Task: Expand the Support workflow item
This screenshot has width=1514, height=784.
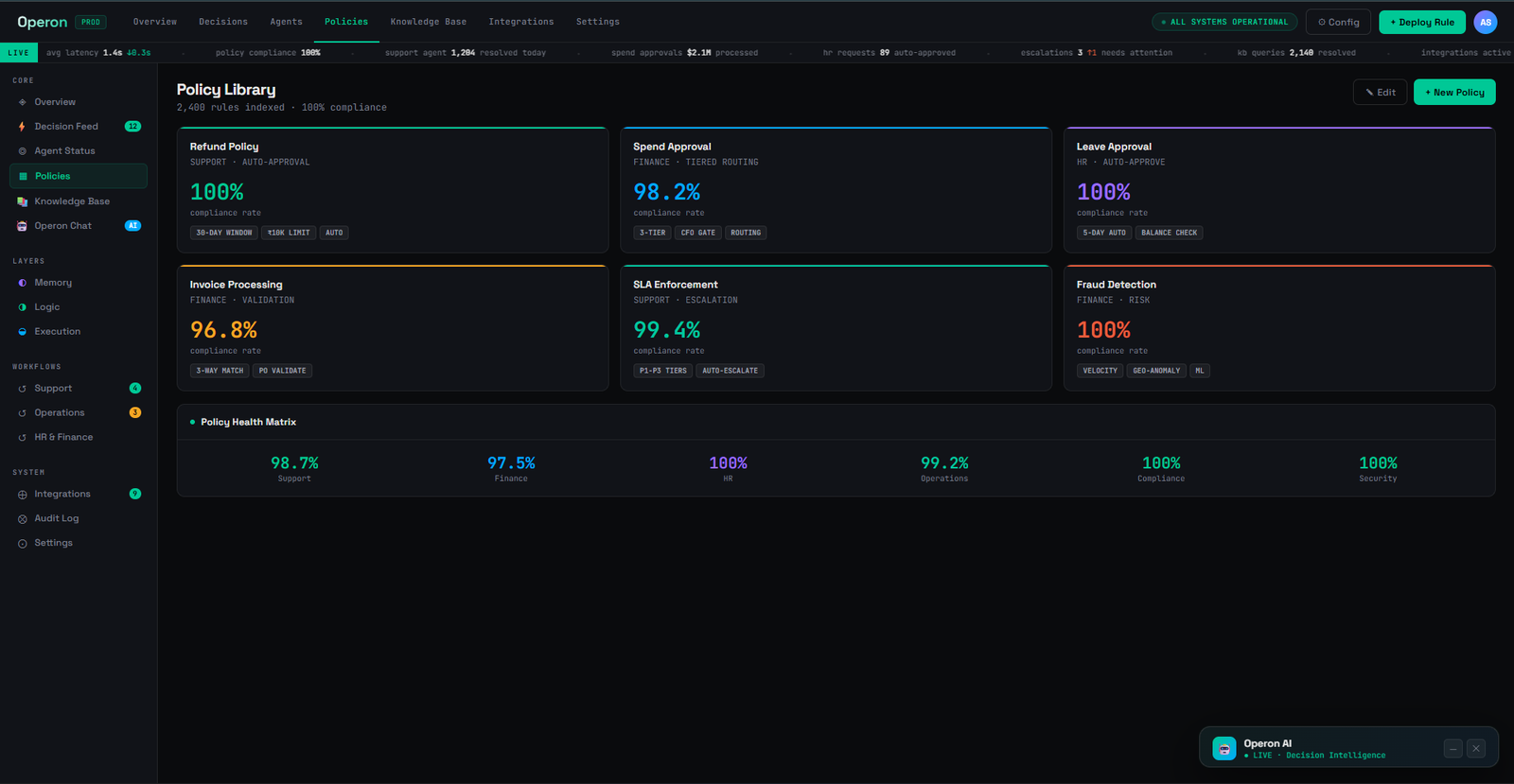Action: pyautogui.click(x=79, y=389)
